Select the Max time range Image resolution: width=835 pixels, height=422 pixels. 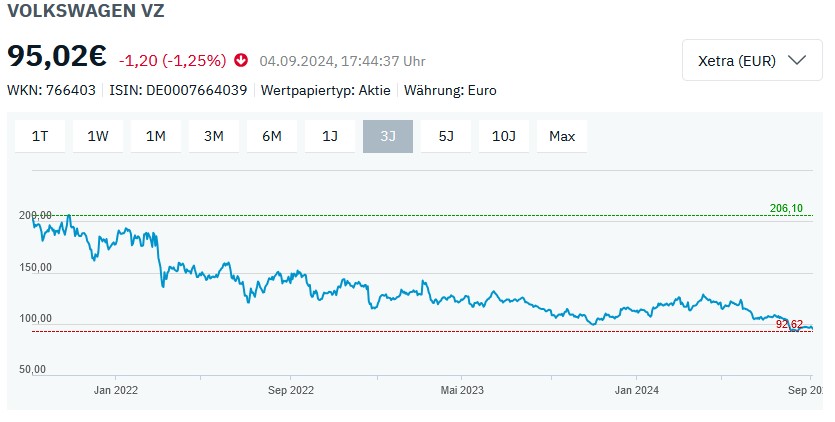coord(562,136)
